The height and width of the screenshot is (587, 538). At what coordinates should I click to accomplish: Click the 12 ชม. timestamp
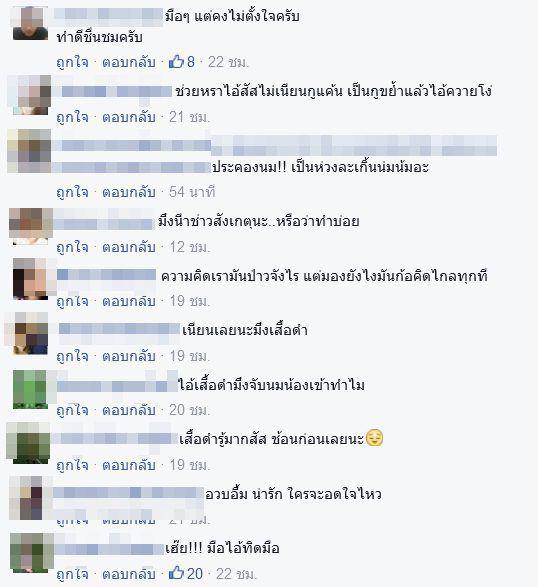coord(190,247)
